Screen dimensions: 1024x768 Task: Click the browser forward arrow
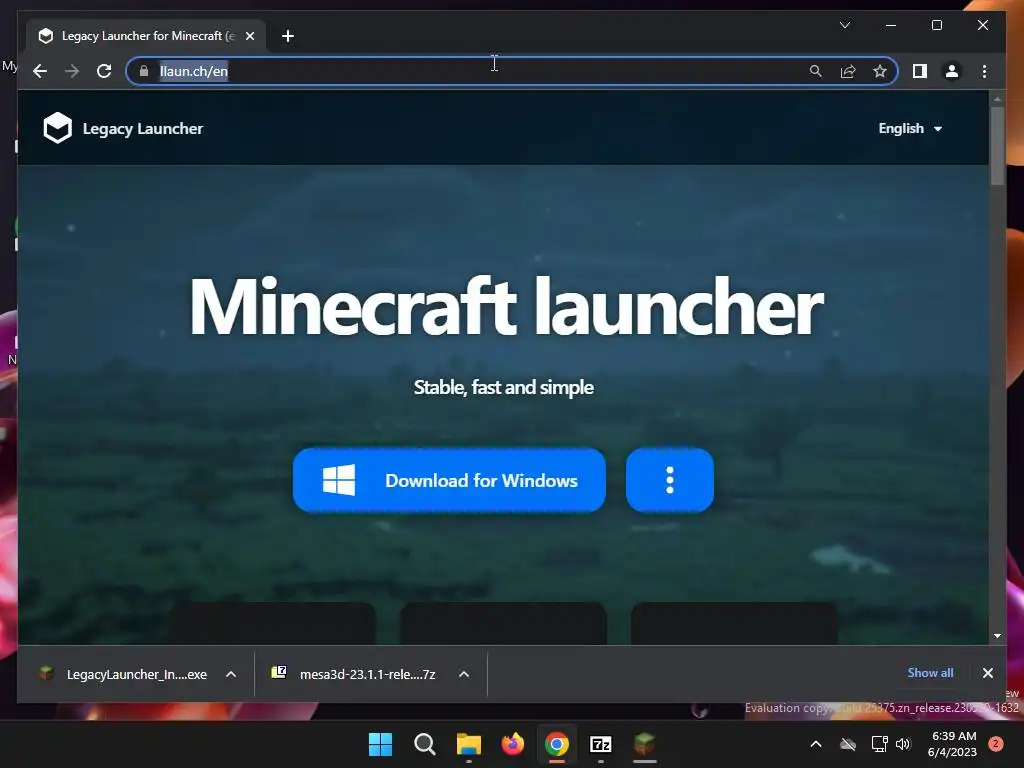click(x=72, y=71)
